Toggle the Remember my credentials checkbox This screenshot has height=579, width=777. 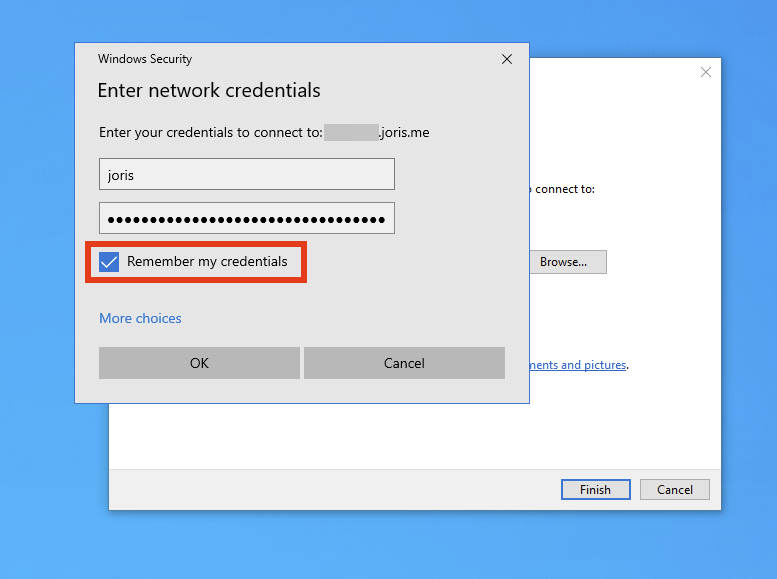(x=109, y=262)
